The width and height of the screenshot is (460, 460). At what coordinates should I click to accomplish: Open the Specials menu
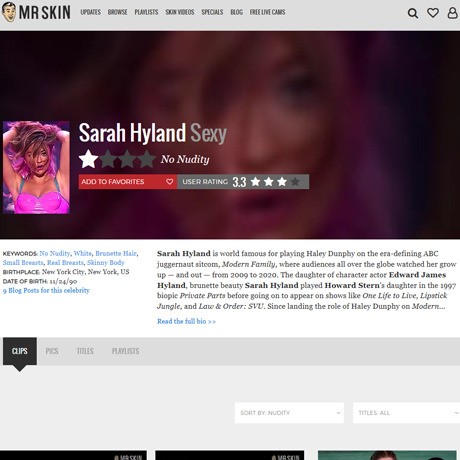click(212, 12)
